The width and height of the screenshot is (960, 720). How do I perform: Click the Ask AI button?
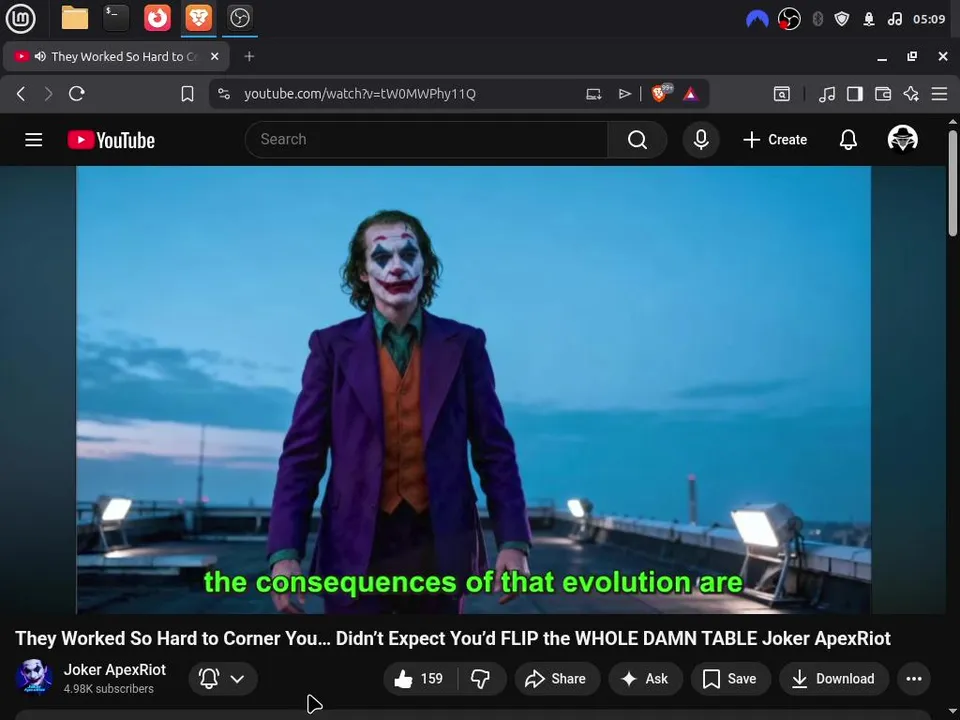[x=645, y=678]
